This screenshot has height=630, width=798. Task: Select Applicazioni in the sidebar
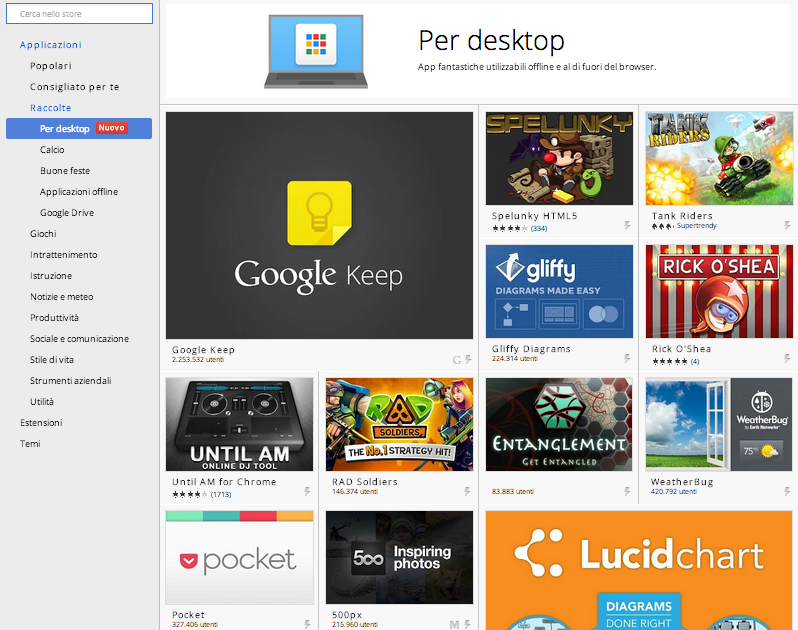[50, 45]
